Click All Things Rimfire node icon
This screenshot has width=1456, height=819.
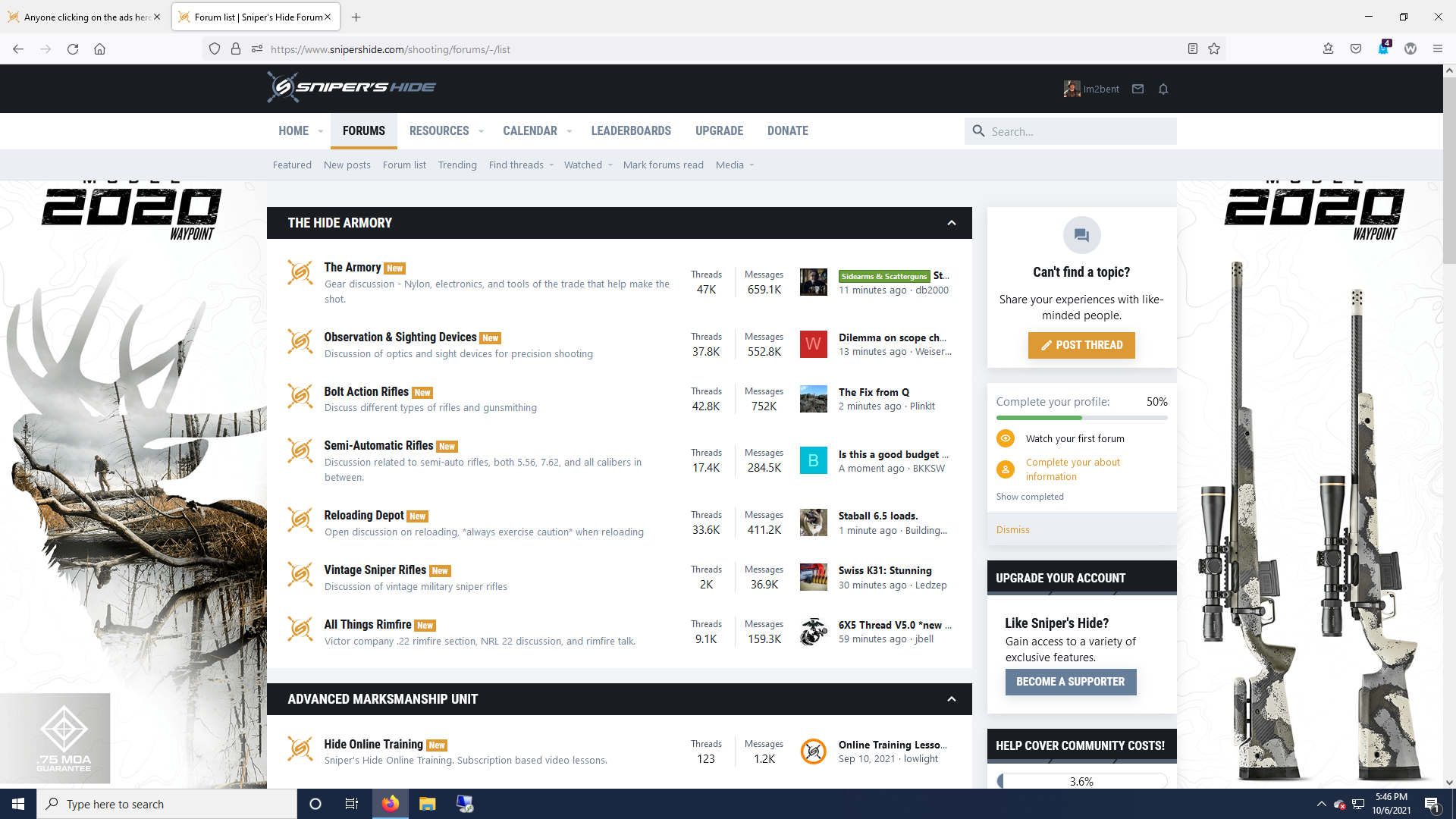click(x=300, y=629)
